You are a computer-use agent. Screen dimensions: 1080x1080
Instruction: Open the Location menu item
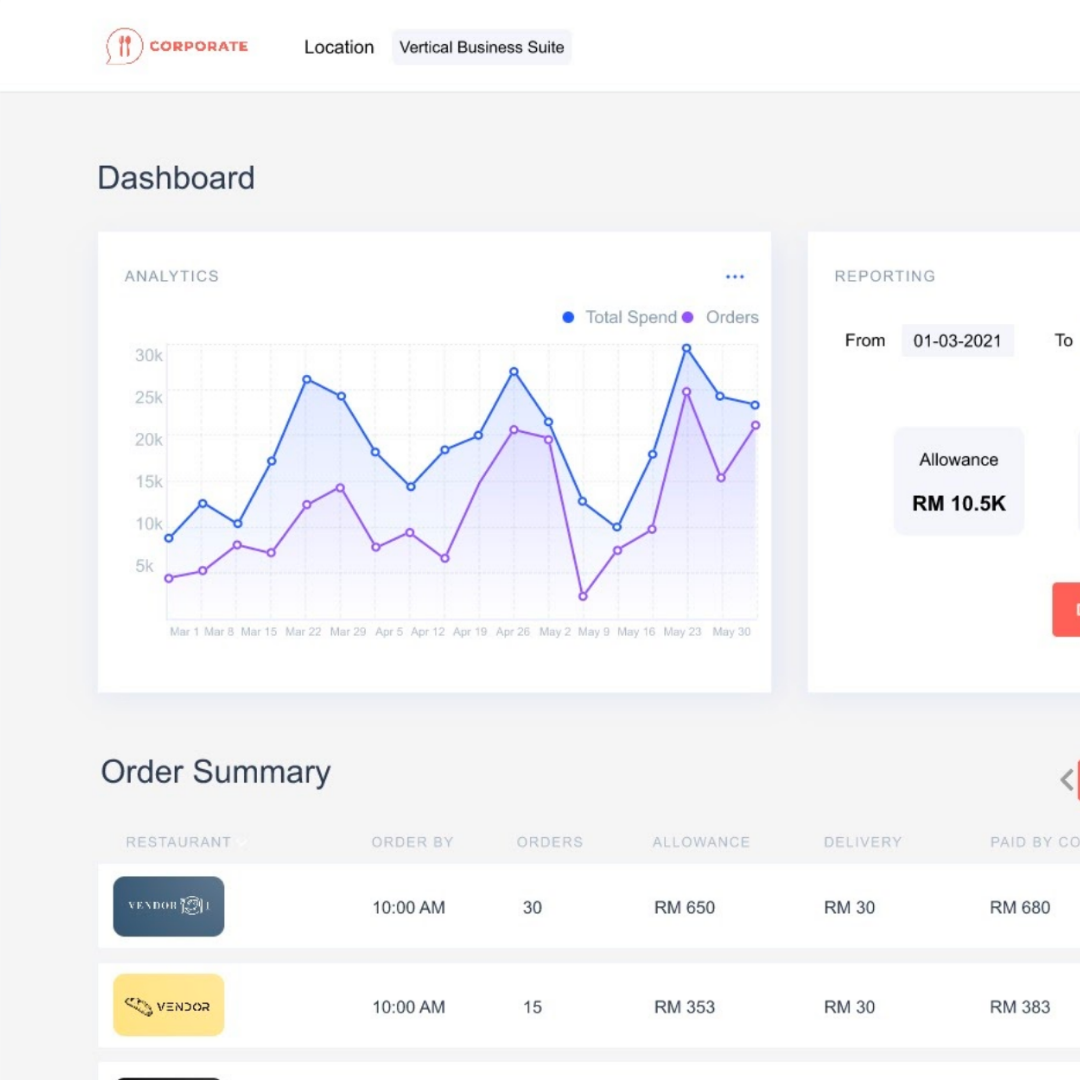[x=339, y=47]
